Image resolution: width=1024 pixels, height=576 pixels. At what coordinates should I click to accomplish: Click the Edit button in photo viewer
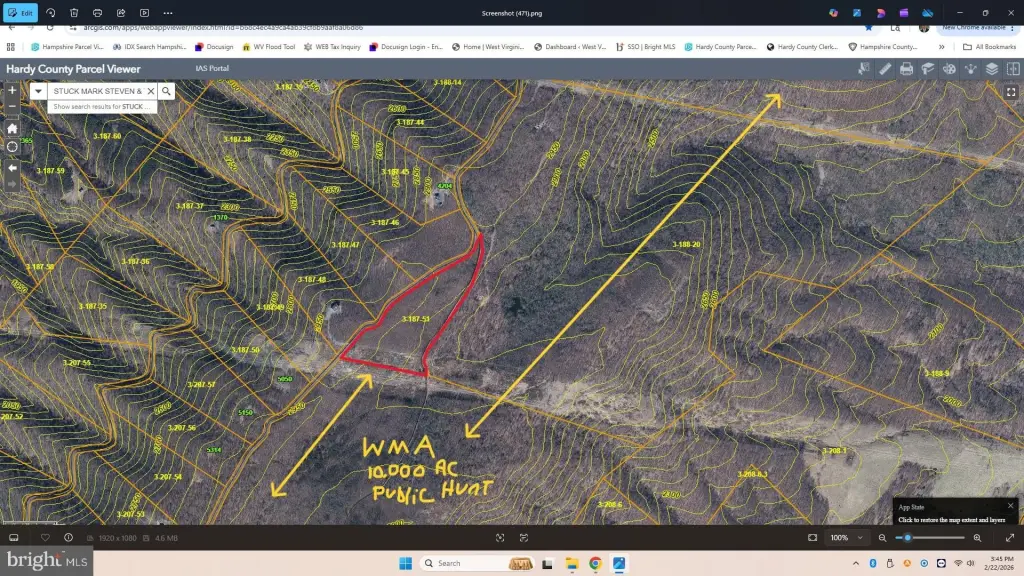(x=21, y=13)
